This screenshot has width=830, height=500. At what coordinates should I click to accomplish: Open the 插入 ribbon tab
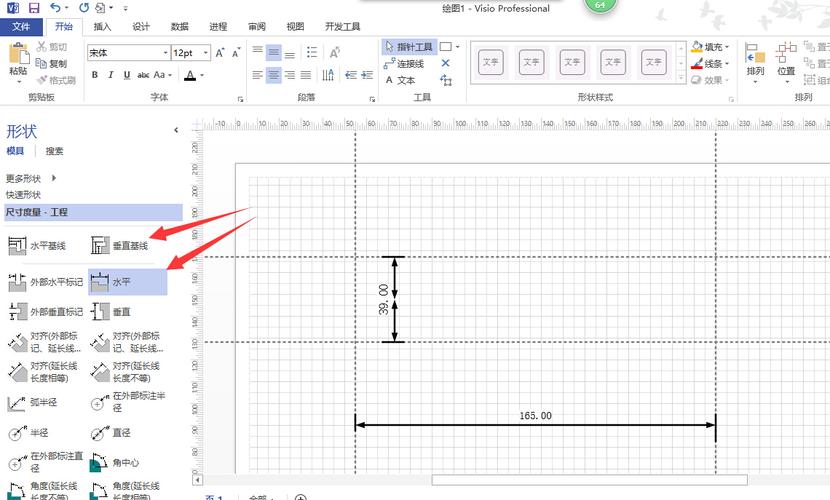[x=102, y=26]
